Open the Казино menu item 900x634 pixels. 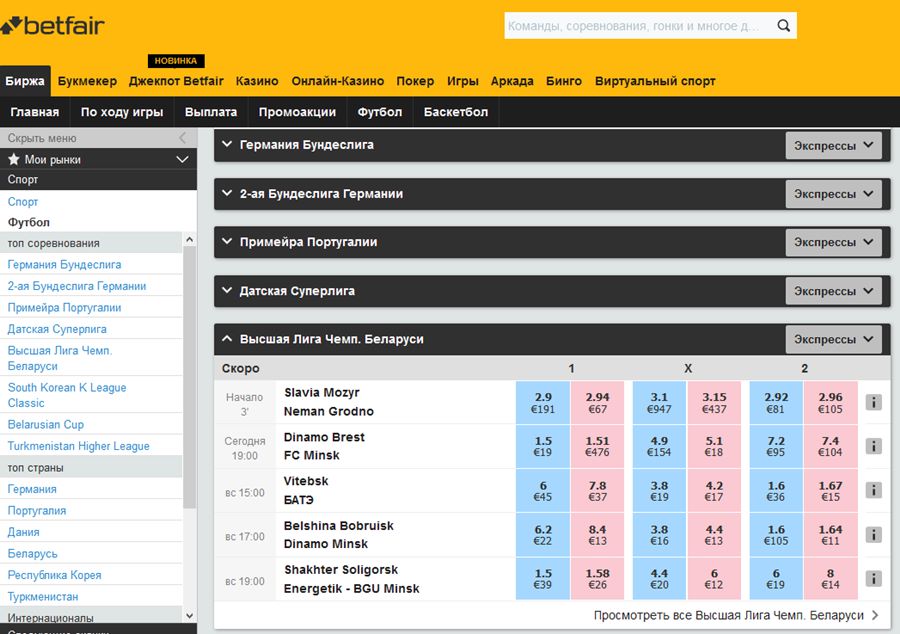point(257,81)
